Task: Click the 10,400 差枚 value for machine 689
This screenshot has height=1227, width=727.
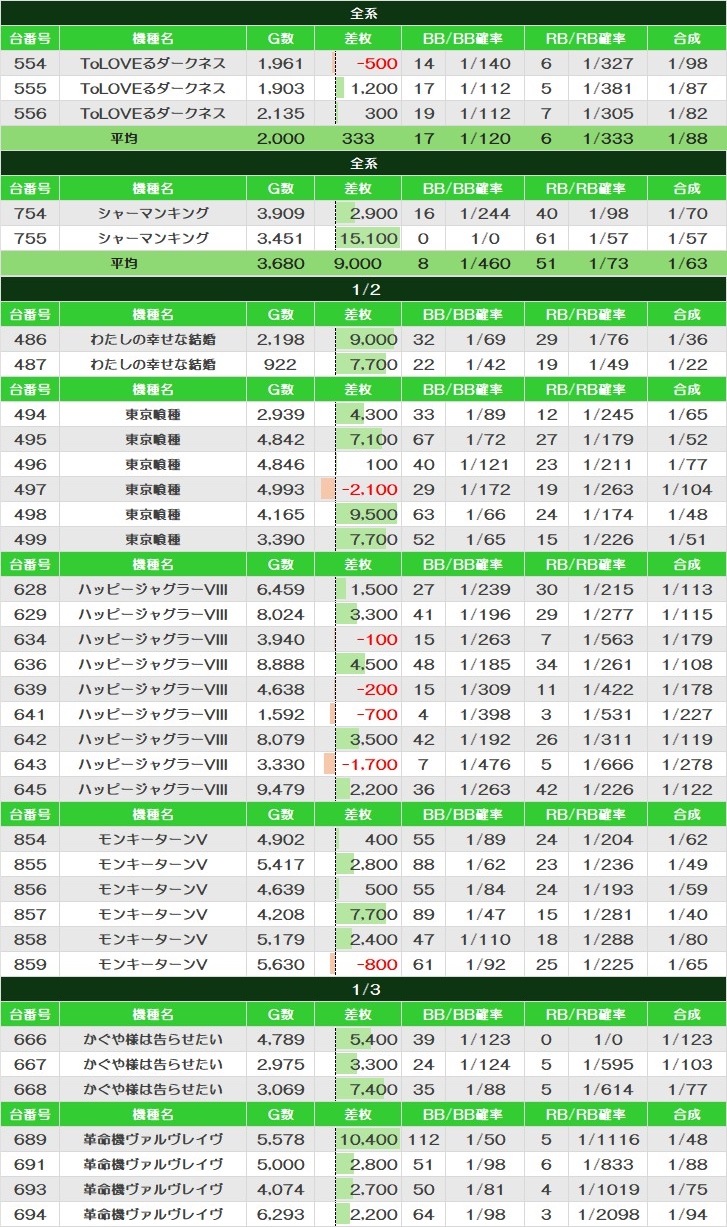Action: [x=369, y=1139]
